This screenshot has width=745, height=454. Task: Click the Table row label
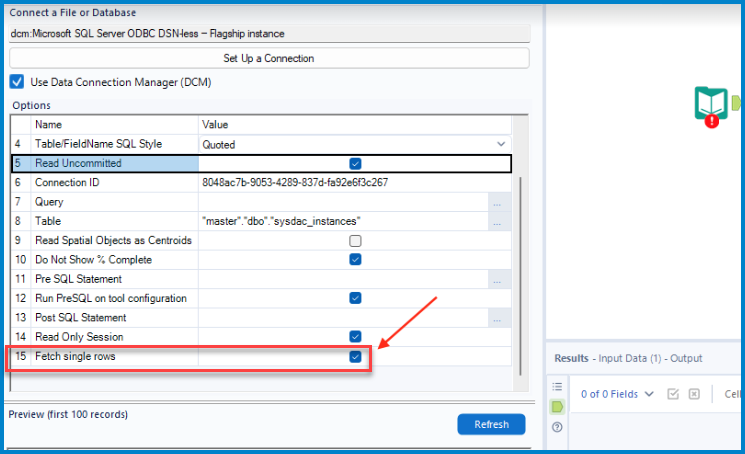48,221
